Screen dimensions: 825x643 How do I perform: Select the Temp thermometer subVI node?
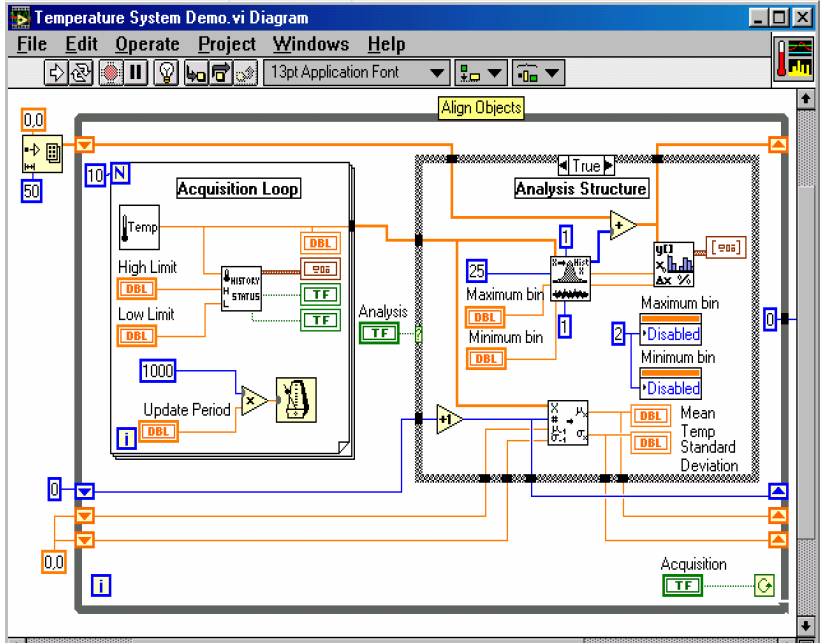139,227
